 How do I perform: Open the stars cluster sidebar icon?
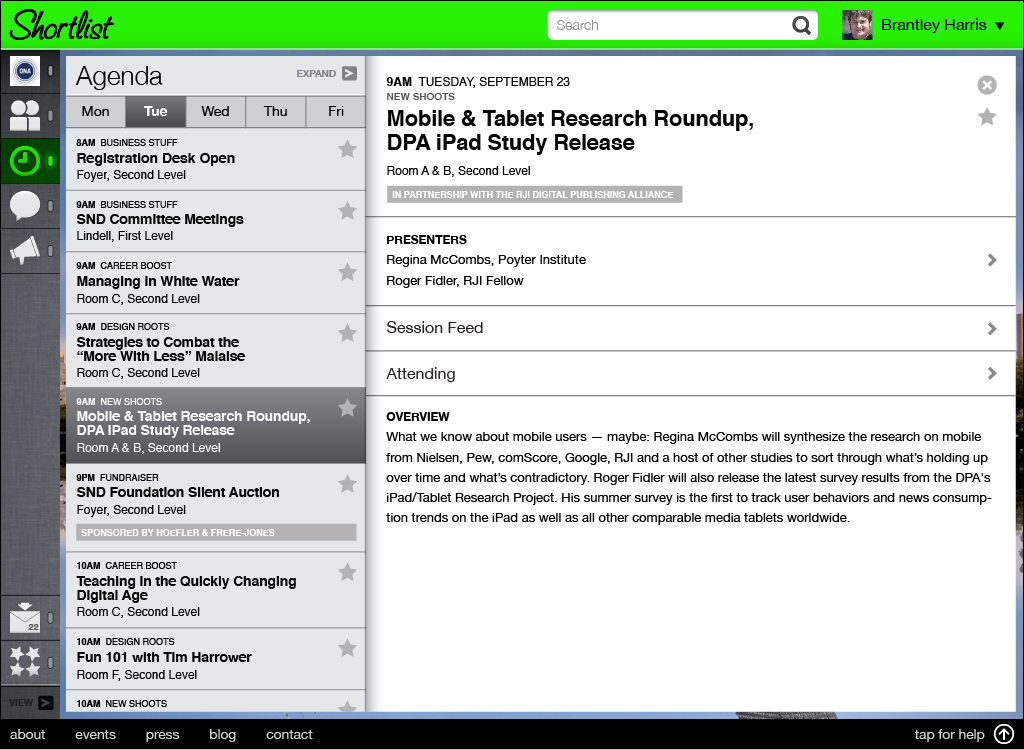coord(25,661)
